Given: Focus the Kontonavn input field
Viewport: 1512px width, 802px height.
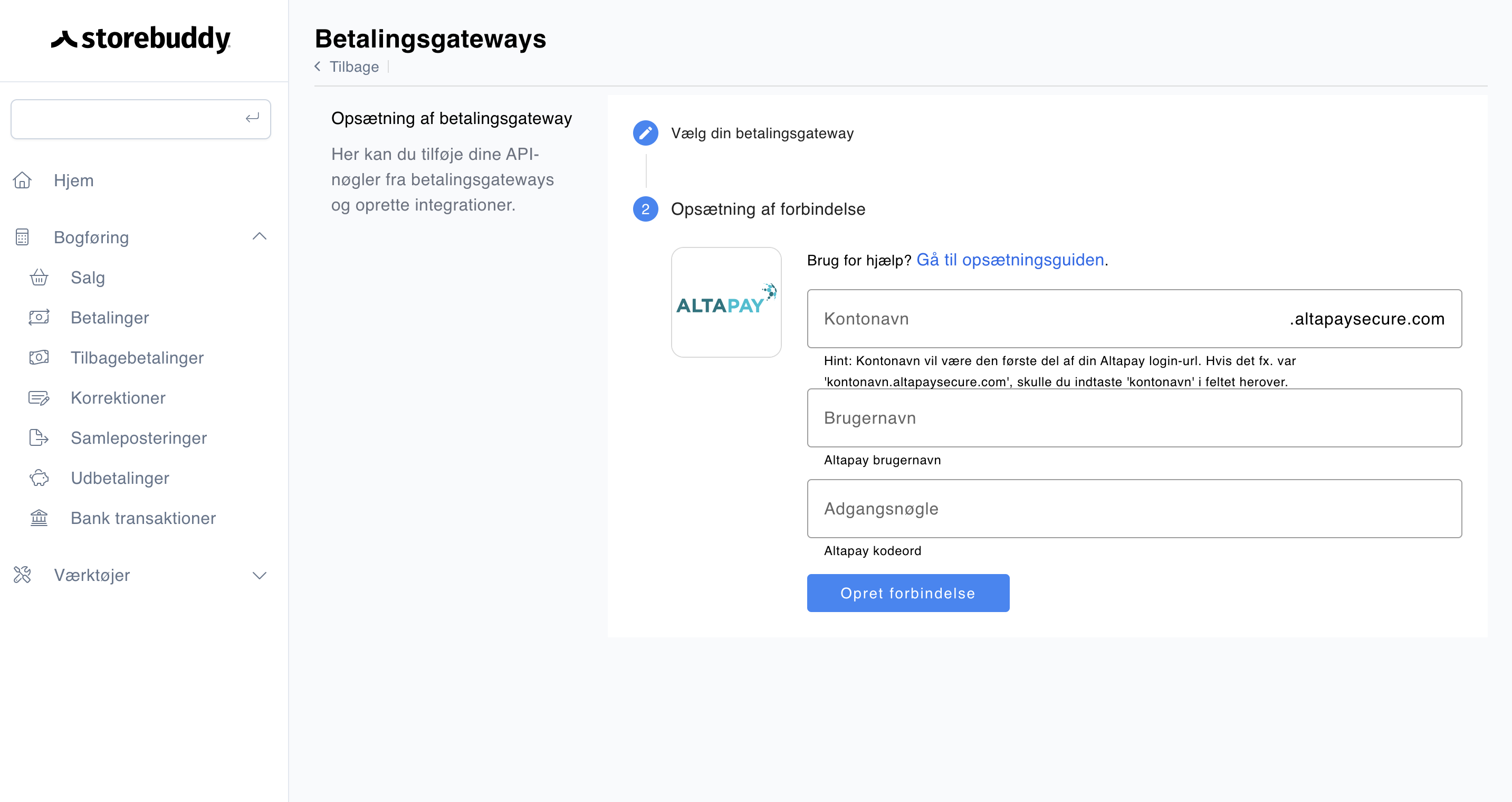Looking at the screenshot, I should (x=1045, y=319).
